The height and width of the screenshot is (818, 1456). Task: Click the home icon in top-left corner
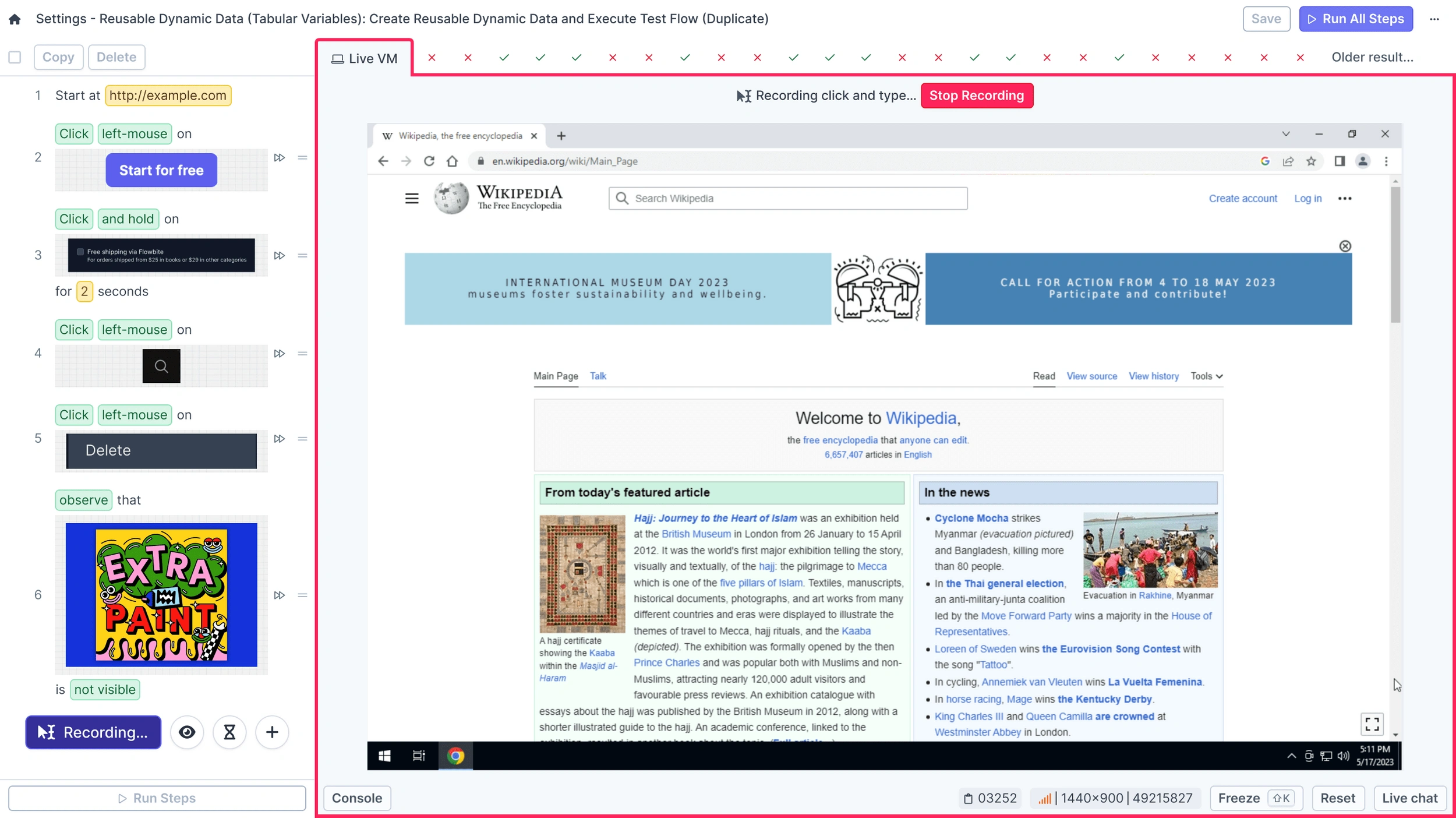(x=15, y=19)
